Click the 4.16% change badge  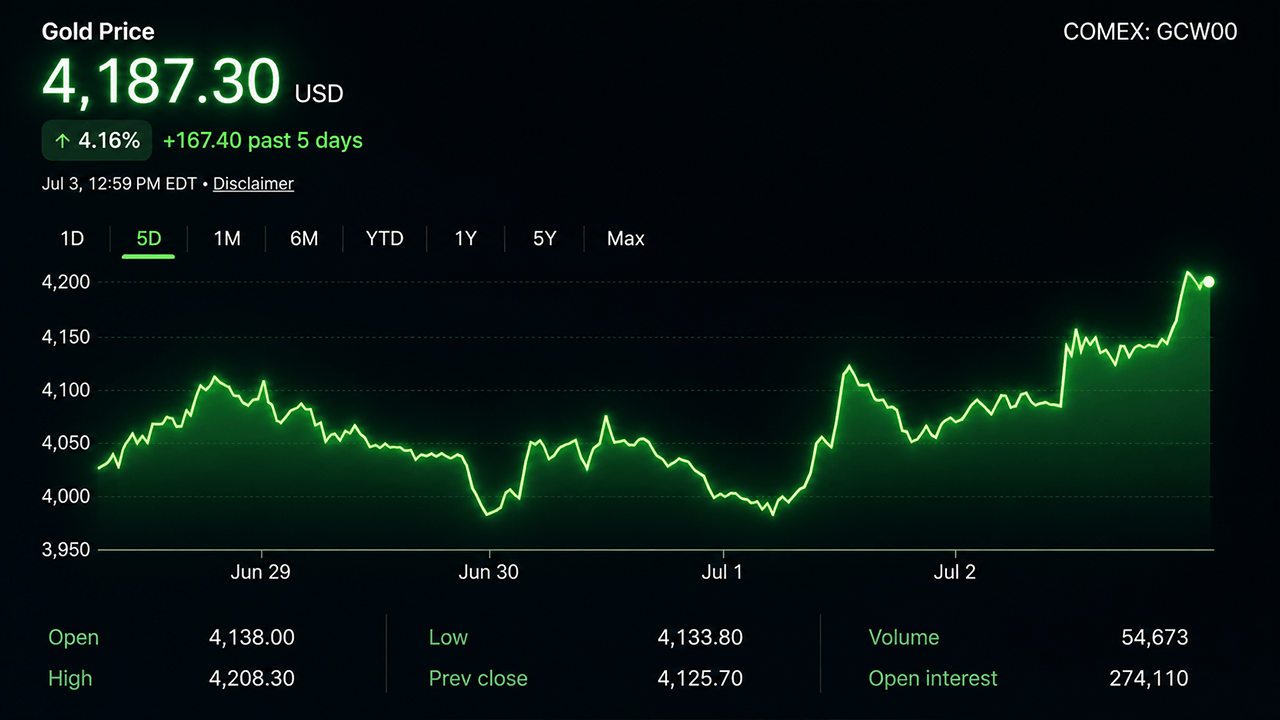97,141
